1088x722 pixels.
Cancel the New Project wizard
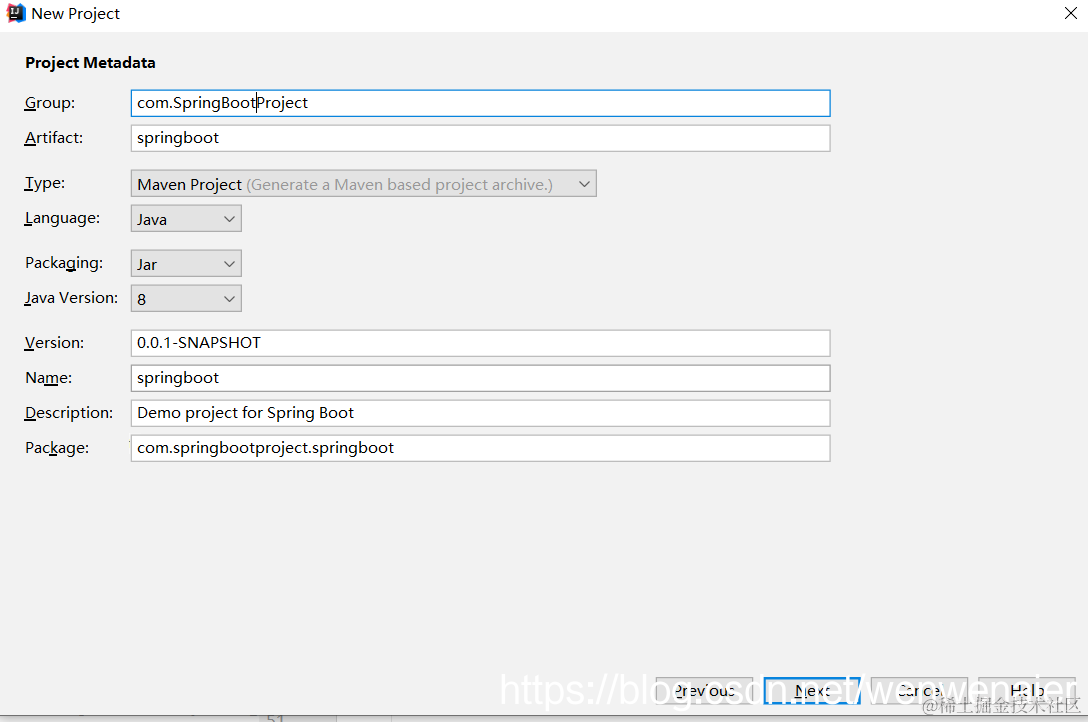coord(919,691)
